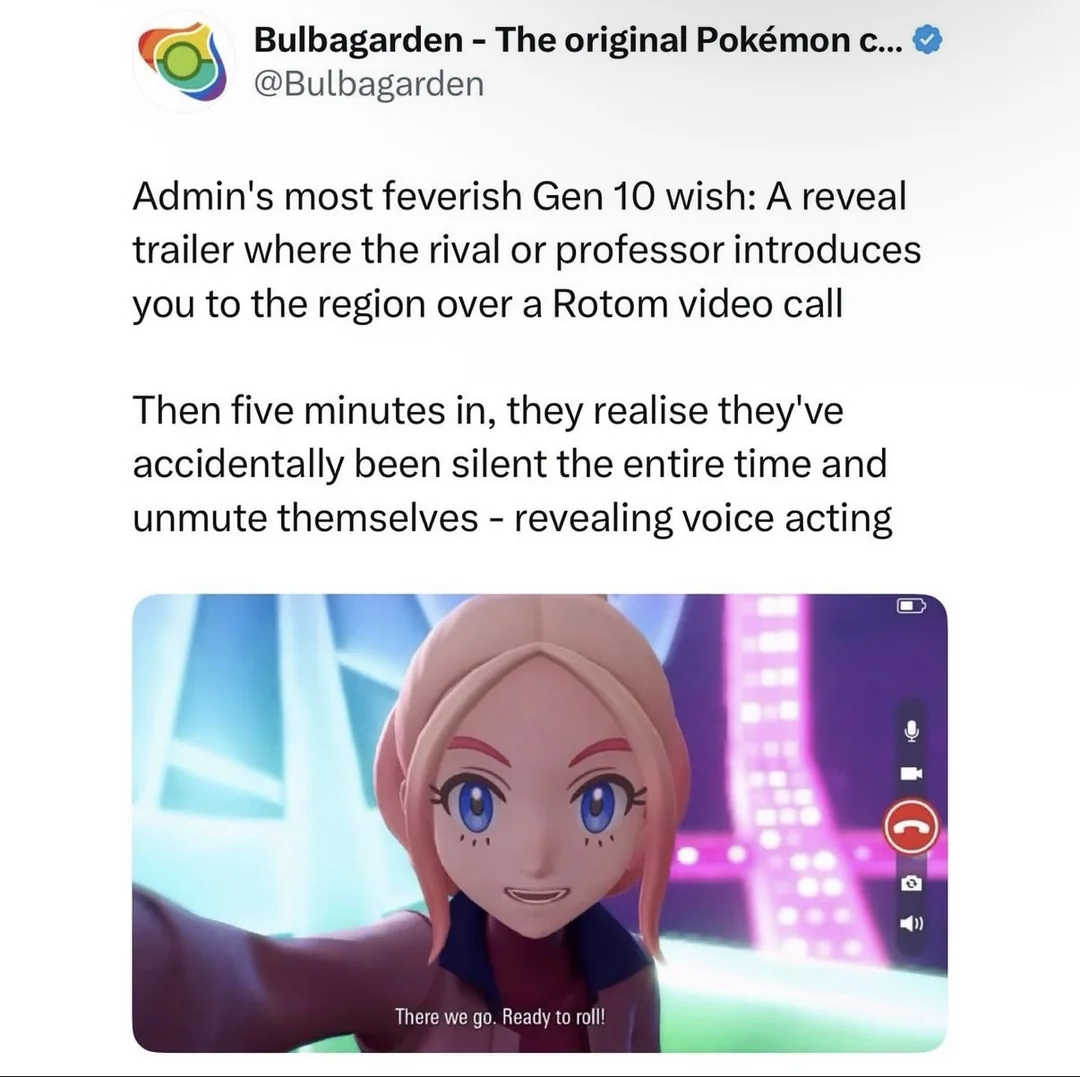This screenshot has height=1077, width=1080.
Task: Tap the flip camera icon
Action: pos(911,883)
